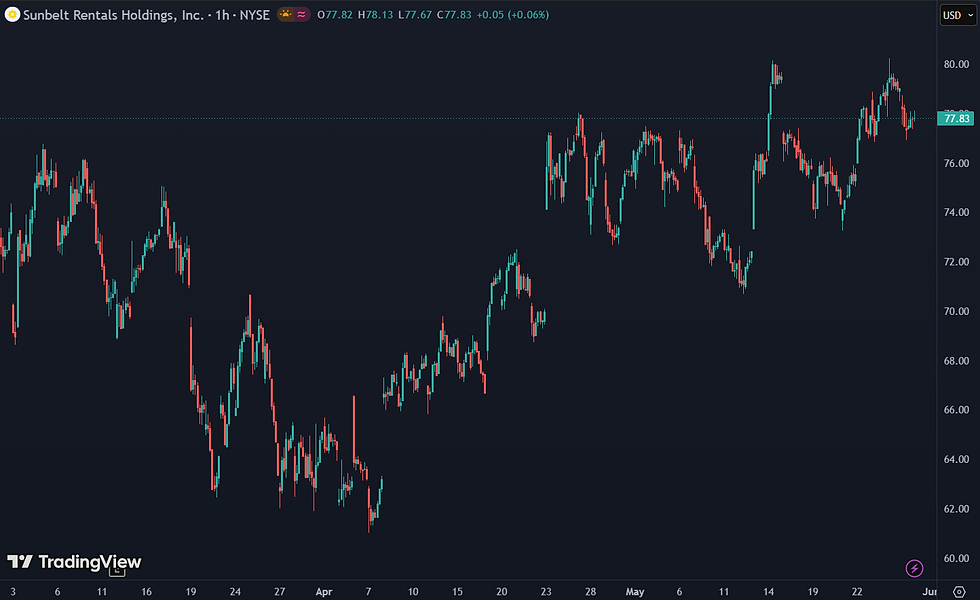This screenshot has width=980, height=600.
Task: Click the 28 date label on time axis
Action: (x=590, y=591)
